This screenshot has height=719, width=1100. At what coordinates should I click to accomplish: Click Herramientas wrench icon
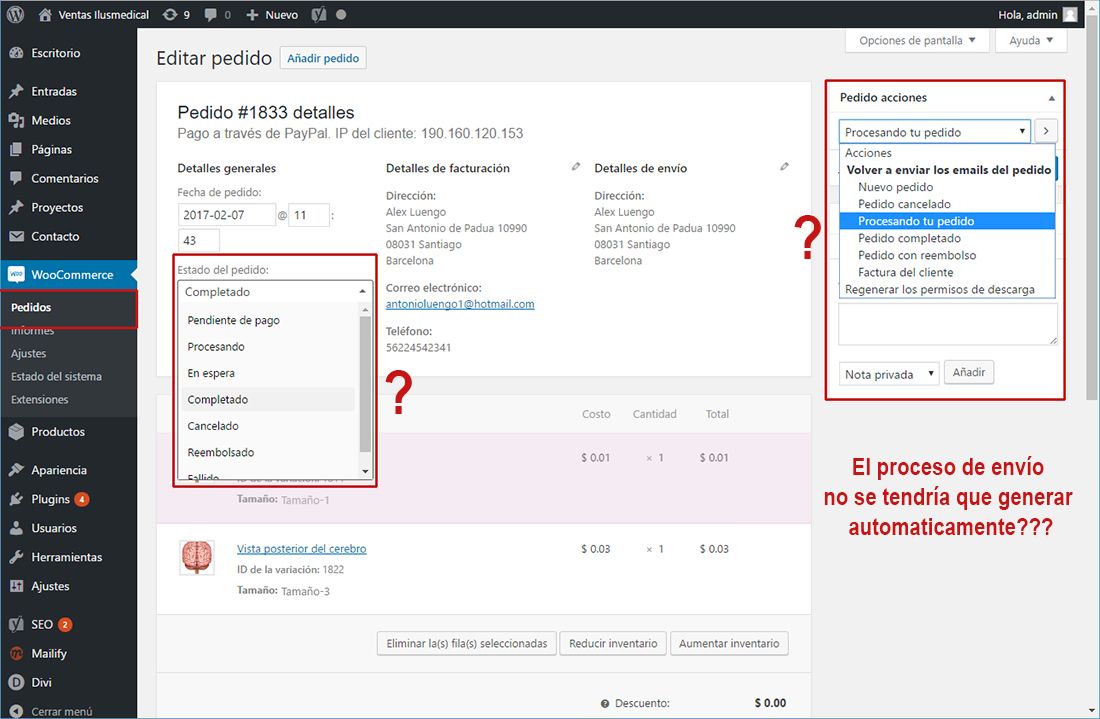click(x=16, y=557)
